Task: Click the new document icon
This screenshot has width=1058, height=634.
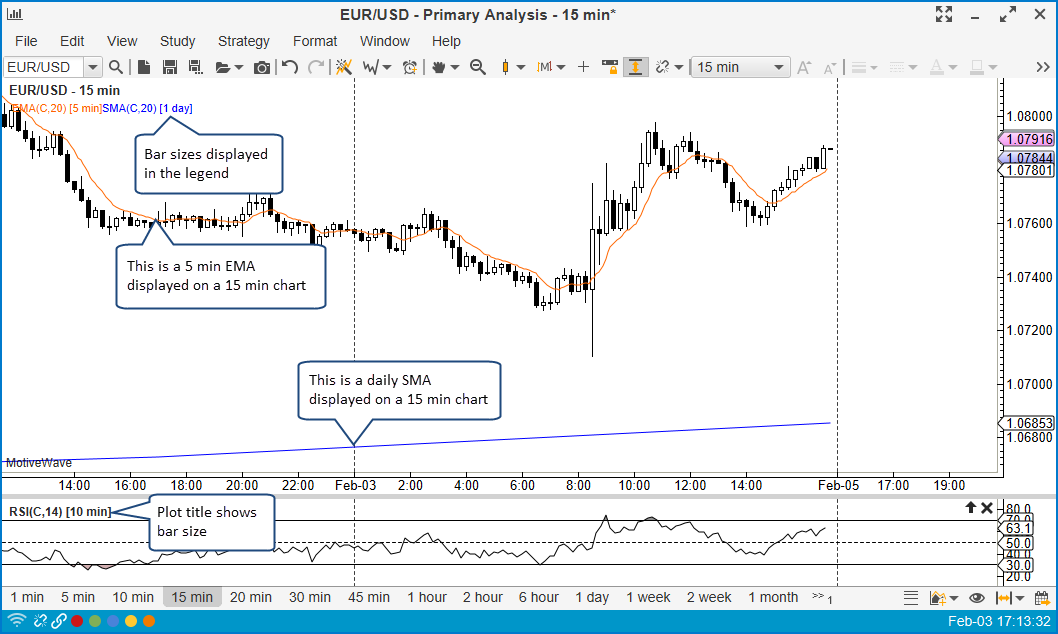Action: click(143, 67)
